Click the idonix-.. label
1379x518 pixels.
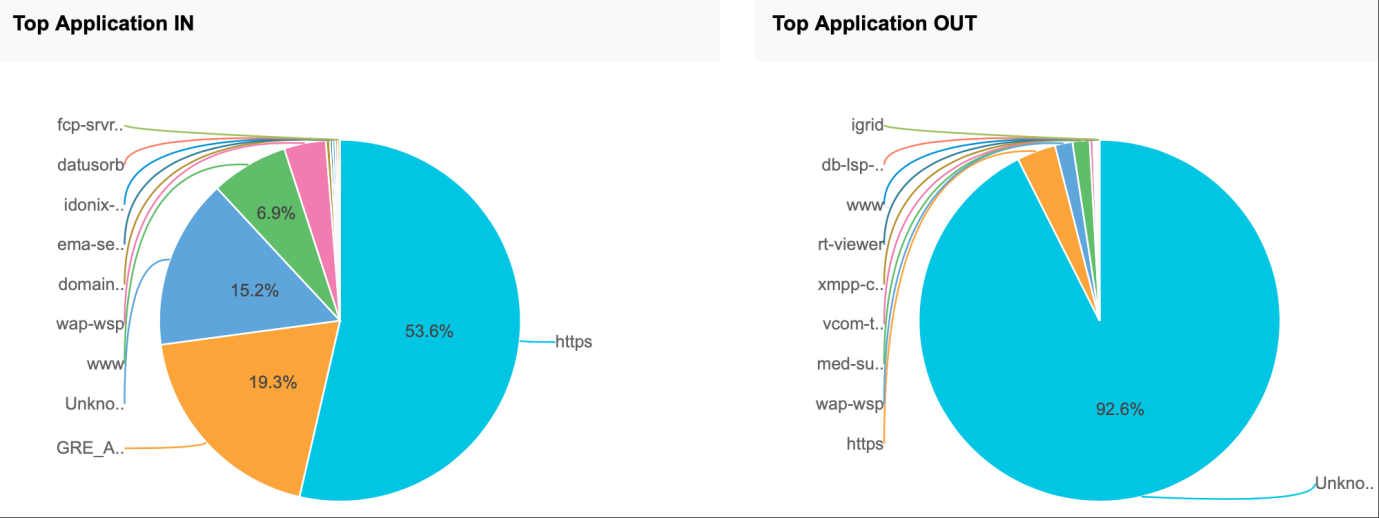pyautogui.click(x=92, y=206)
